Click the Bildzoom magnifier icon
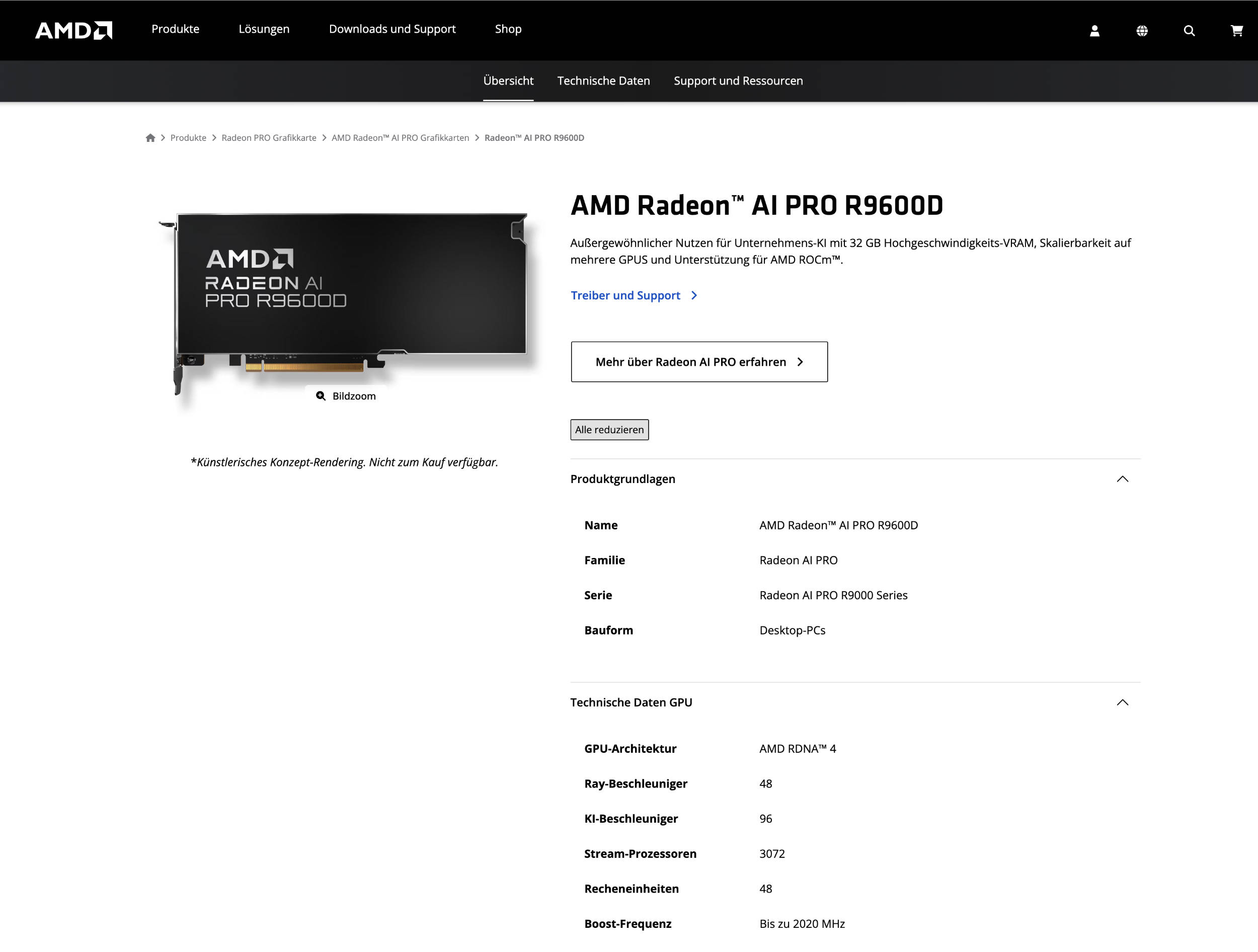This screenshot has height=952, width=1258. coord(321,396)
